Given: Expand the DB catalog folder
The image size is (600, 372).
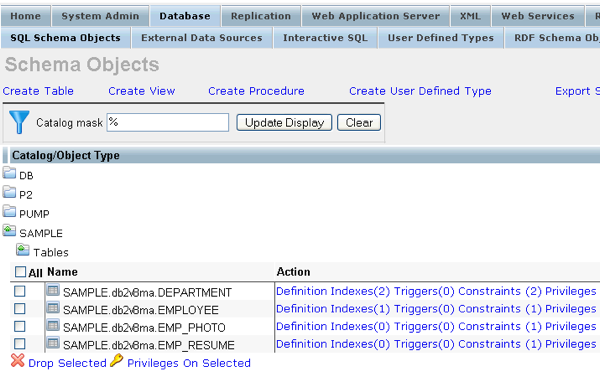Looking at the screenshot, I should pyautogui.click(x=9, y=173).
